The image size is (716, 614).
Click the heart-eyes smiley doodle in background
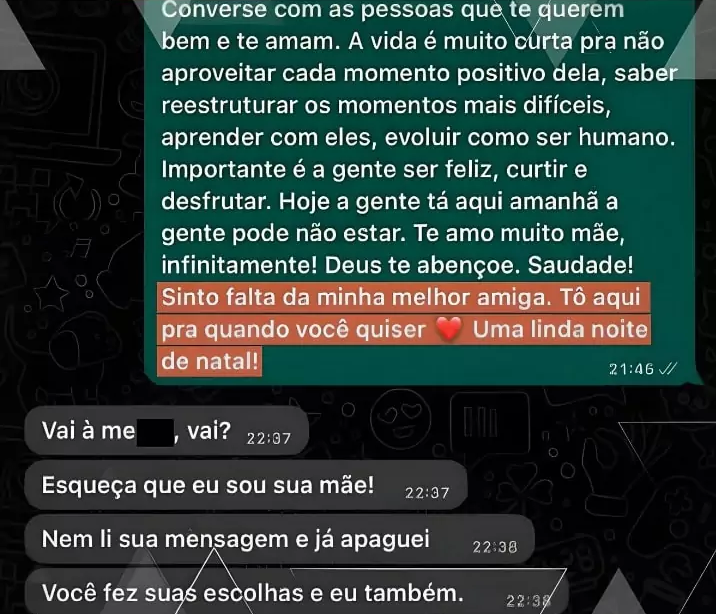click(400, 419)
